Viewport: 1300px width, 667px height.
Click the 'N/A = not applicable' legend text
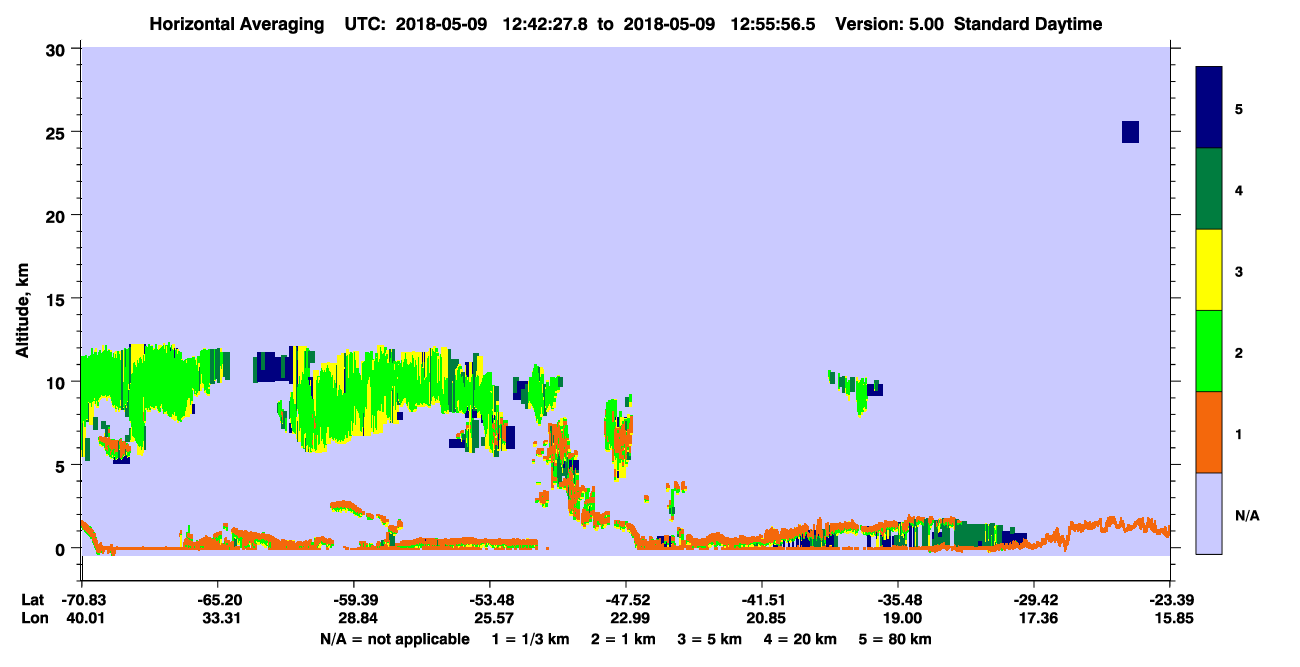point(394,639)
